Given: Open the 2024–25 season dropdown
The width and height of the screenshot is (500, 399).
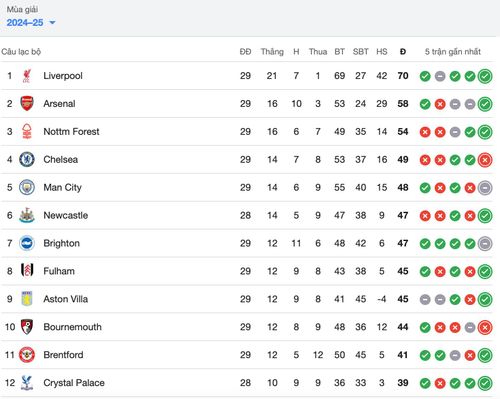Looking at the screenshot, I should 31,23.
